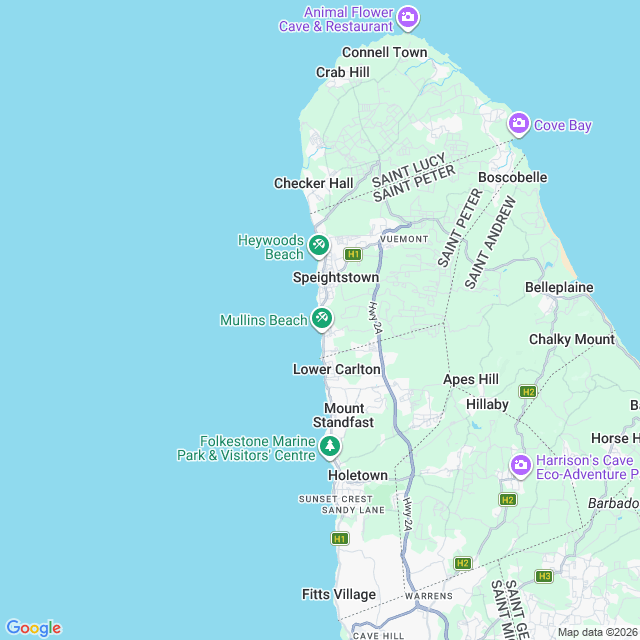Click the Cove Bay camera pin
The image size is (640, 640).
point(519,124)
